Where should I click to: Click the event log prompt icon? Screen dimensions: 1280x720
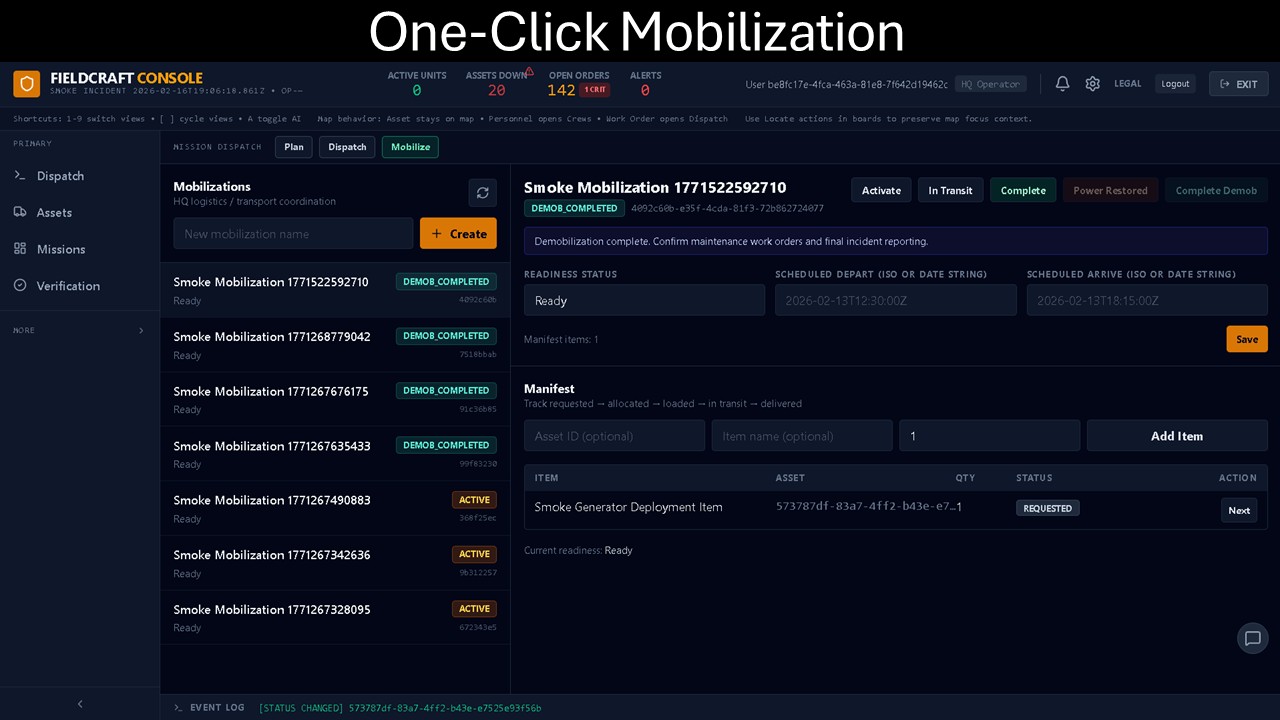178,708
